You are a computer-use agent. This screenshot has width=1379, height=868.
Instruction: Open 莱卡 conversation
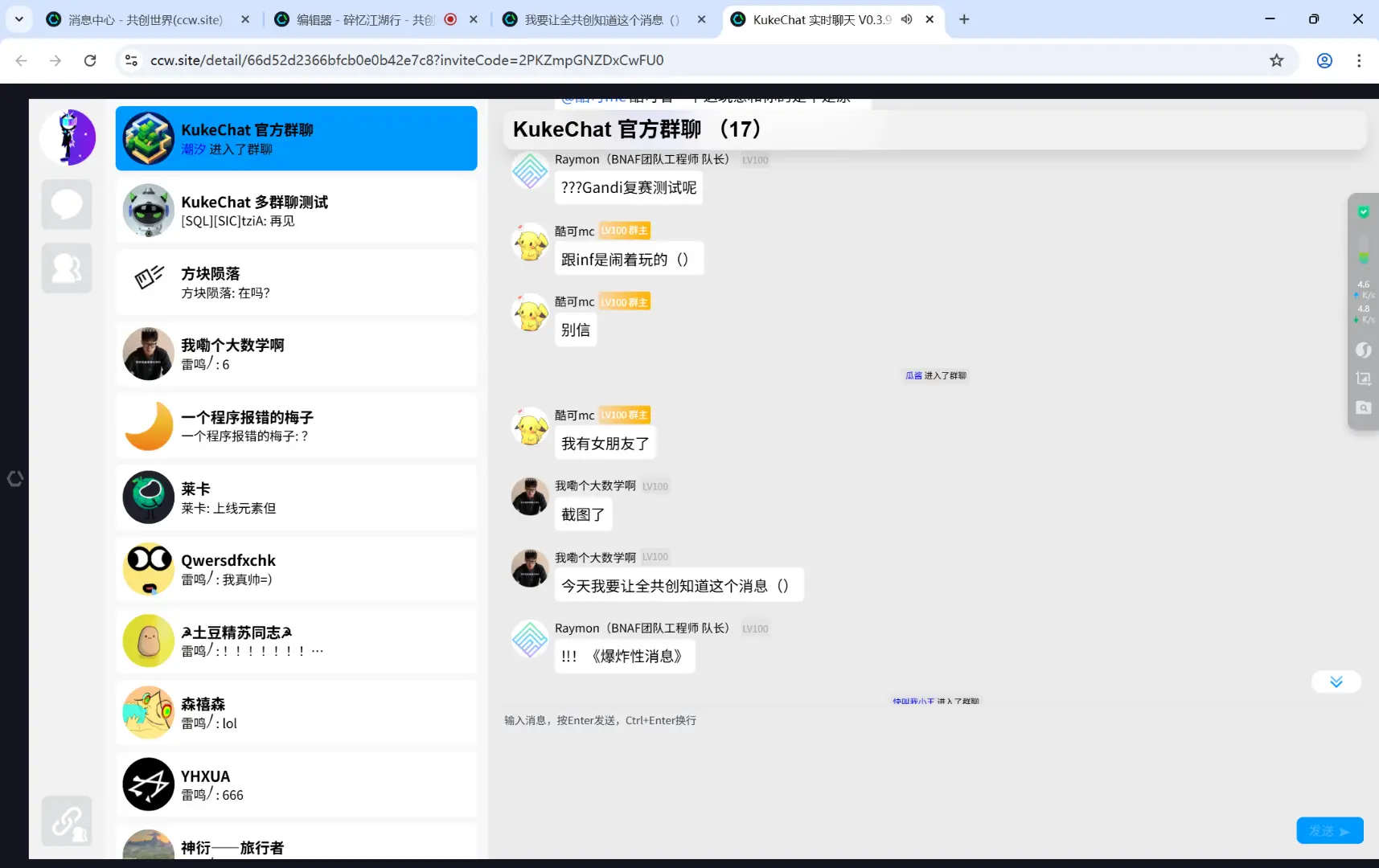click(296, 497)
